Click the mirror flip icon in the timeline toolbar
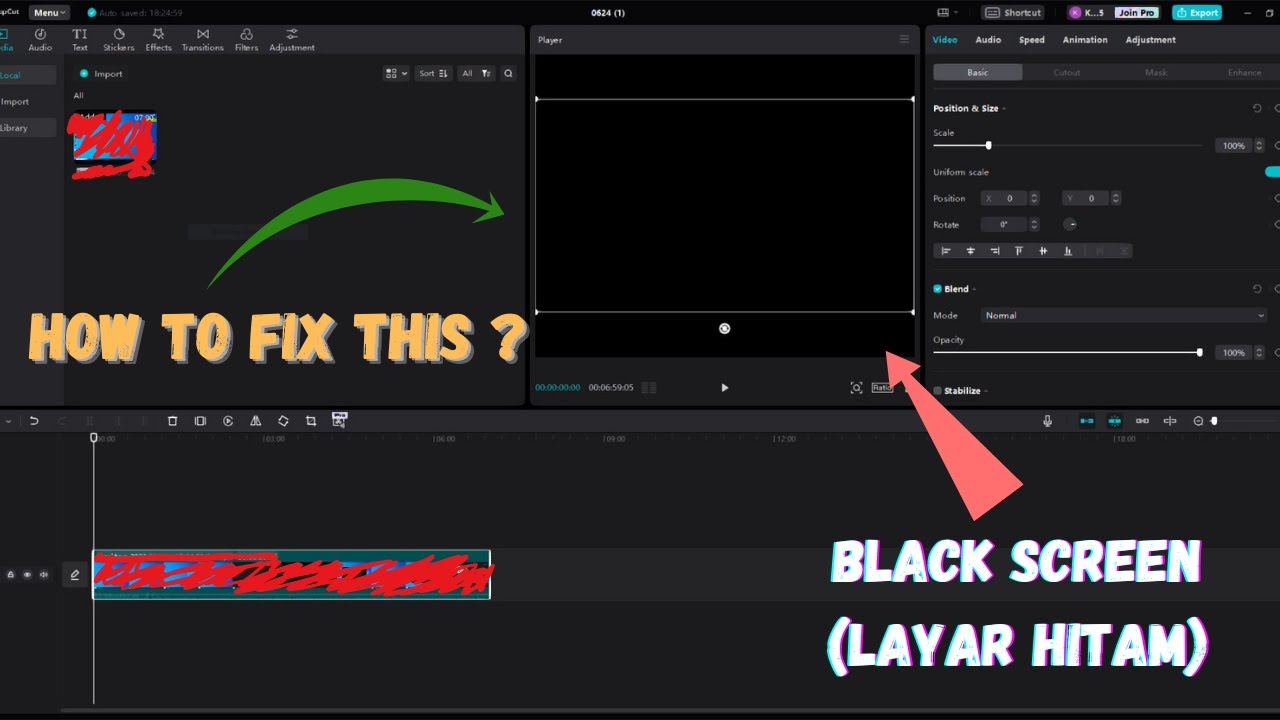 point(255,421)
